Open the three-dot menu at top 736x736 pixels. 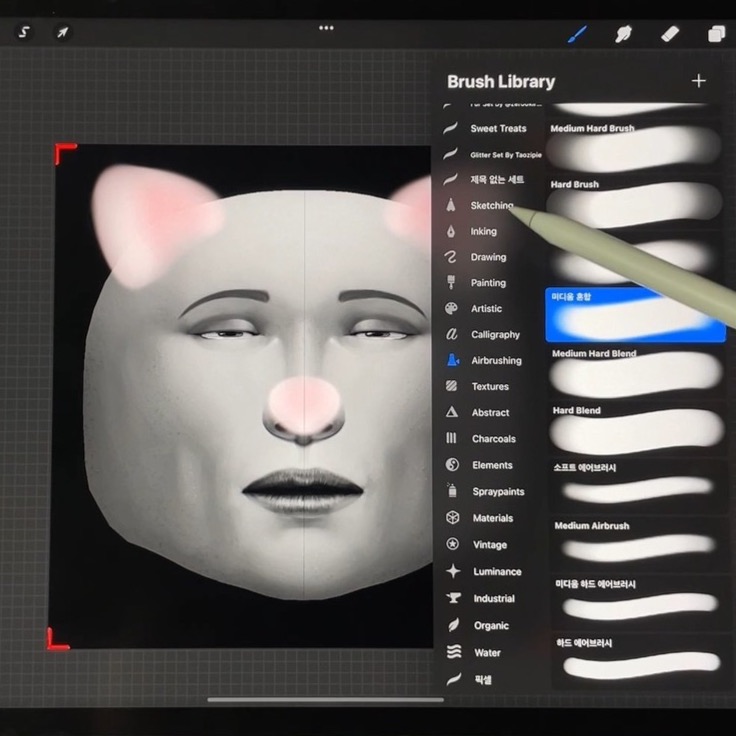(326, 28)
